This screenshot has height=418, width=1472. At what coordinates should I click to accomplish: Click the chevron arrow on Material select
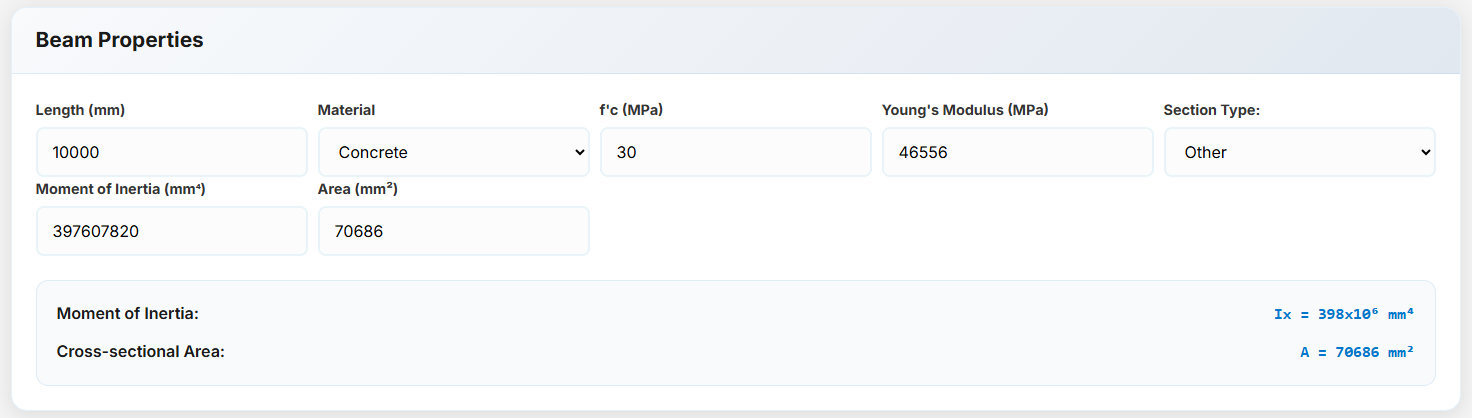tap(579, 152)
